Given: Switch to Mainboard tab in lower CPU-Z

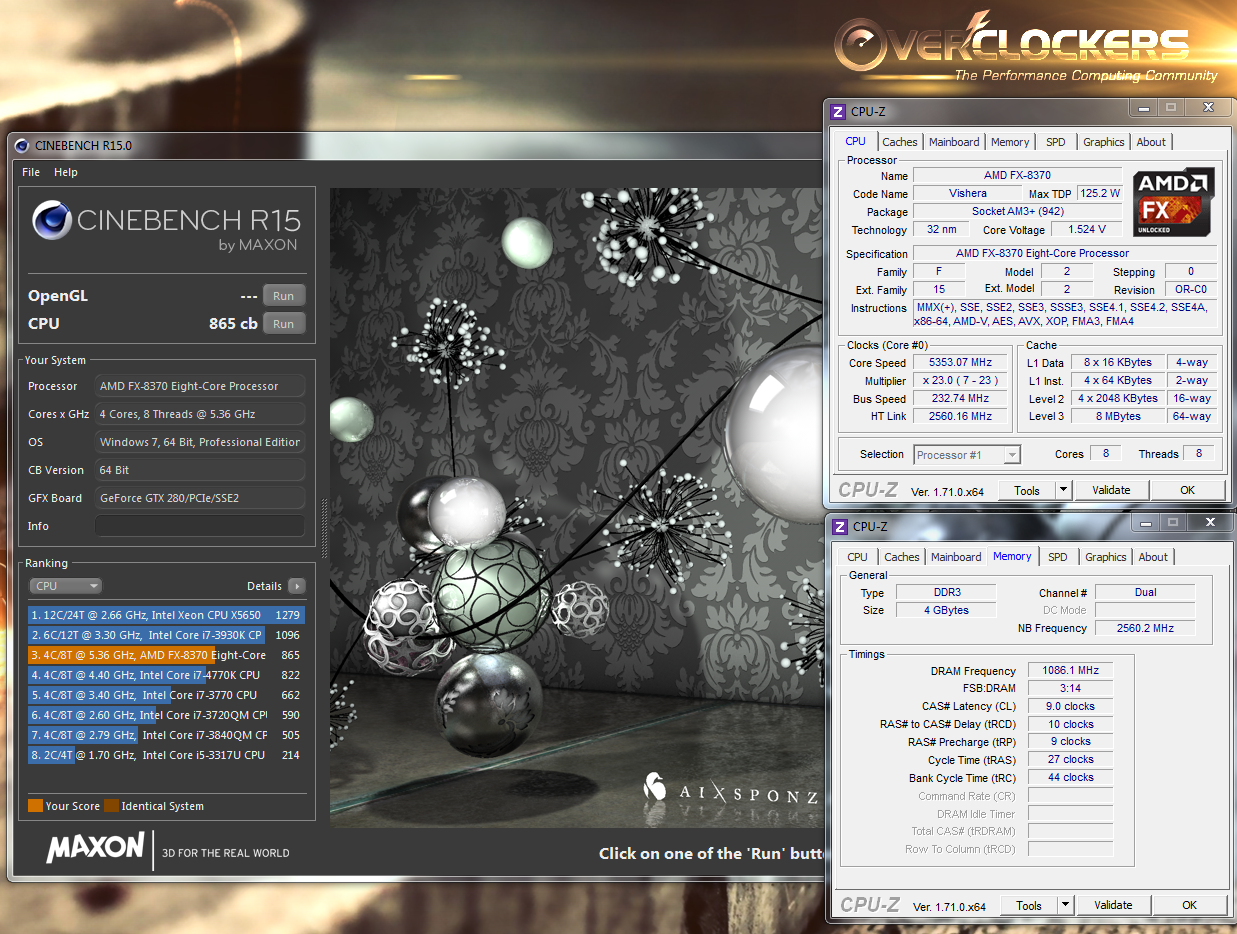Looking at the screenshot, I should pyautogui.click(x=956, y=557).
